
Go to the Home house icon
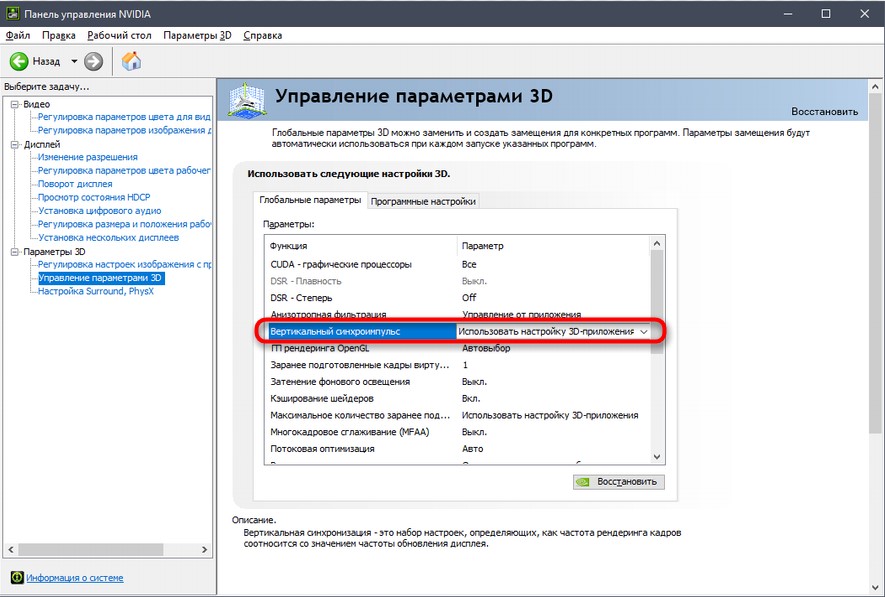[132, 61]
